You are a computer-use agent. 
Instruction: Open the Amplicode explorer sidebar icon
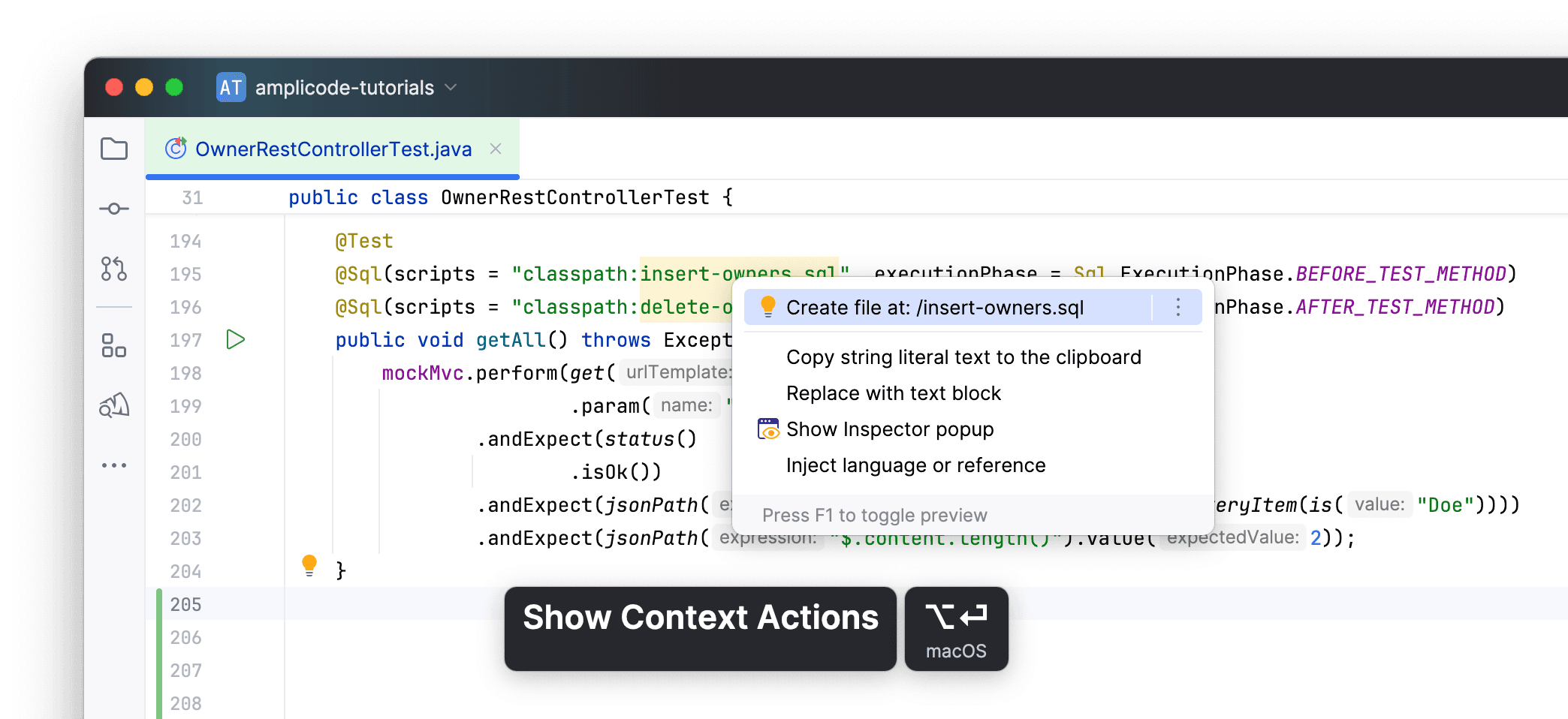(114, 405)
